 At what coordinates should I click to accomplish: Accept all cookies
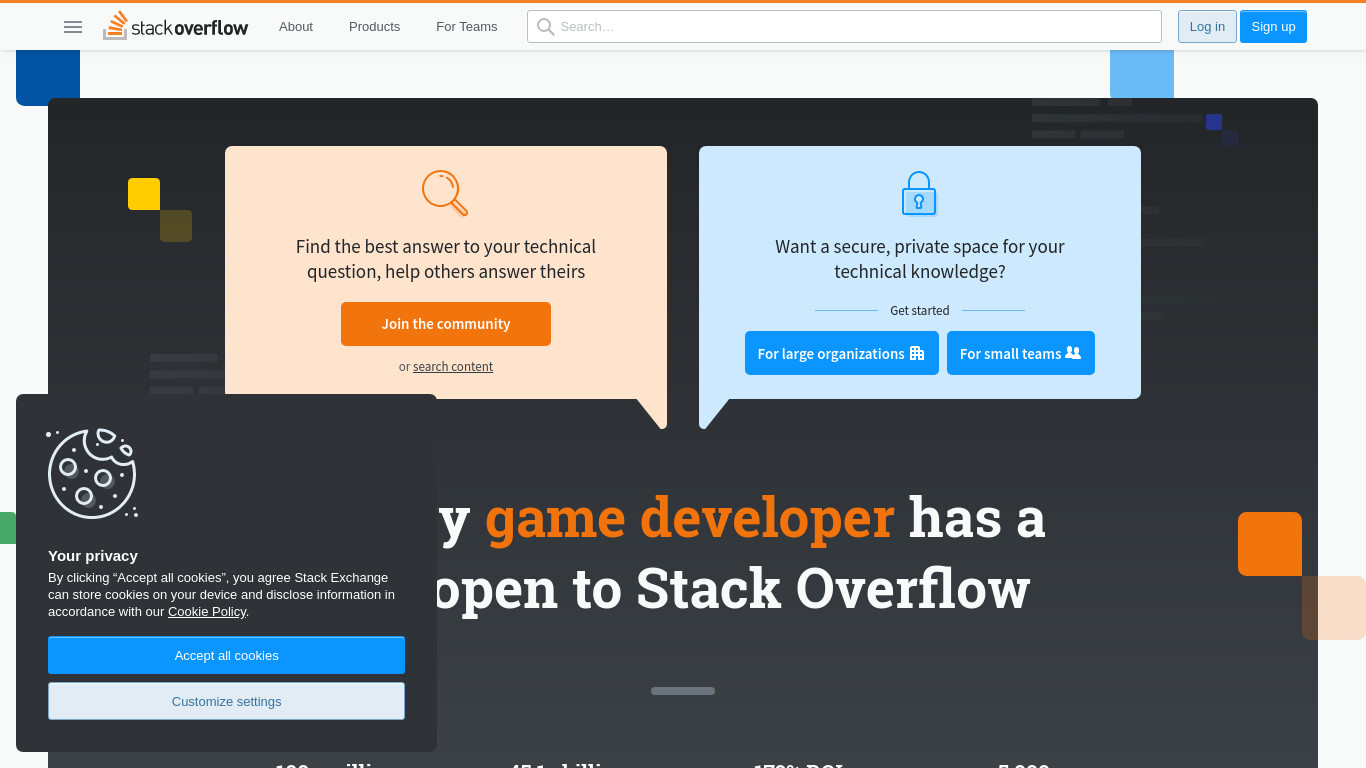[226, 655]
